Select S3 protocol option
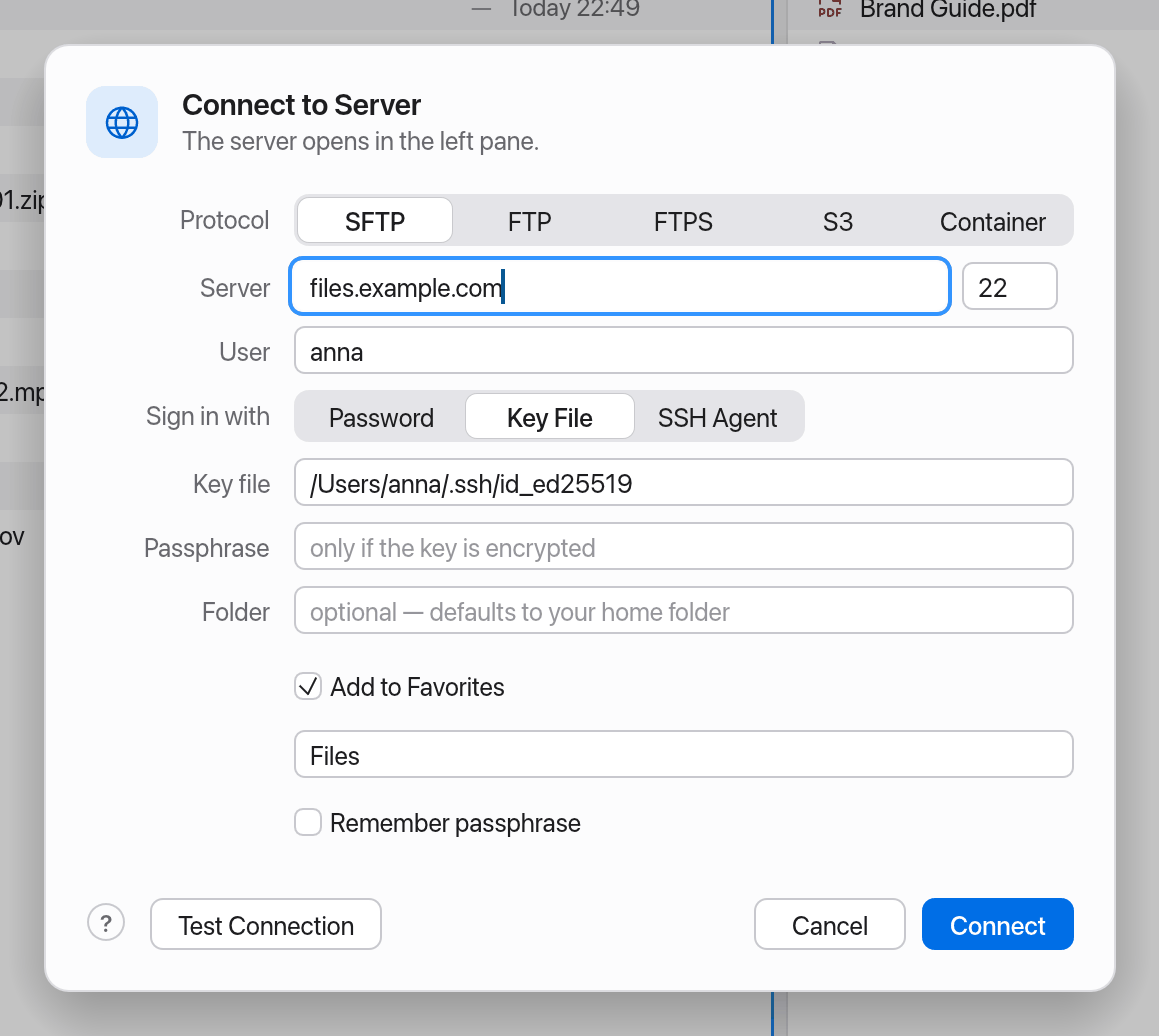 (837, 221)
